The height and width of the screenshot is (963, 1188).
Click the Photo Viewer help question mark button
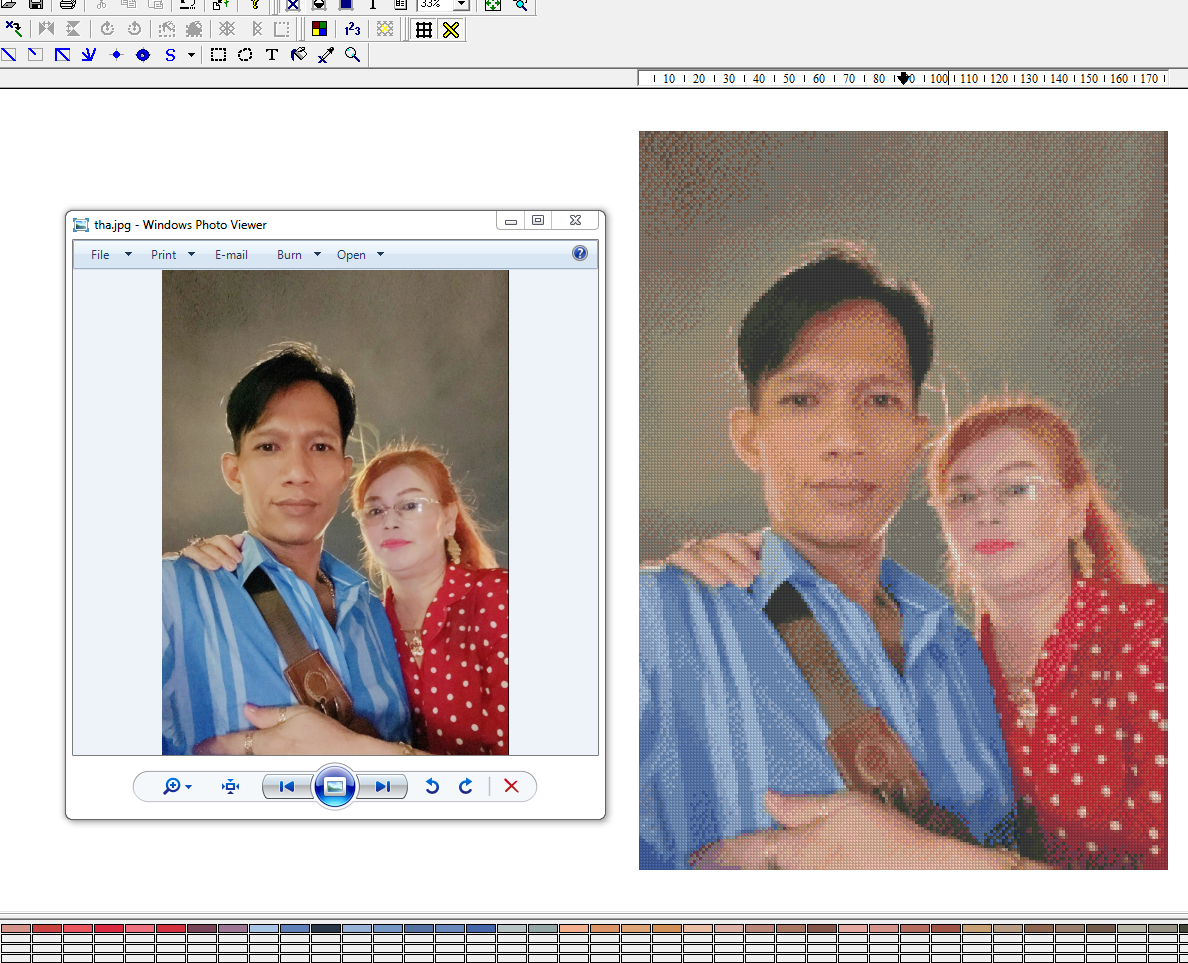580,253
